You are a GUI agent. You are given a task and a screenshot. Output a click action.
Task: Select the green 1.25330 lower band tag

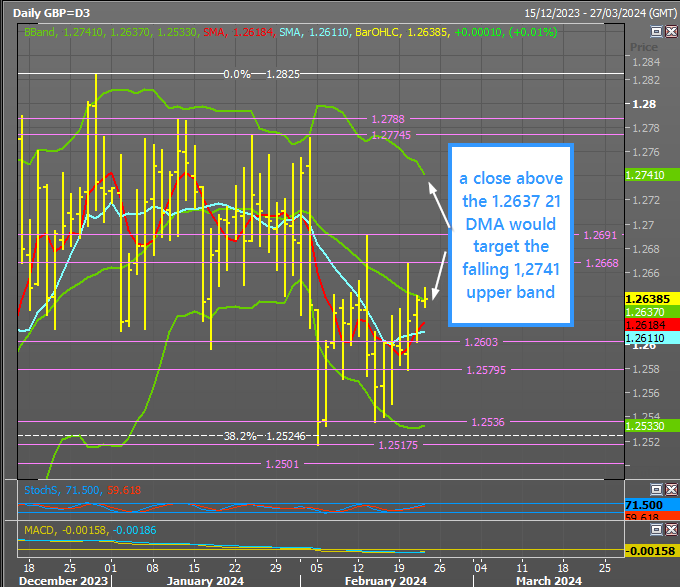click(x=652, y=426)
